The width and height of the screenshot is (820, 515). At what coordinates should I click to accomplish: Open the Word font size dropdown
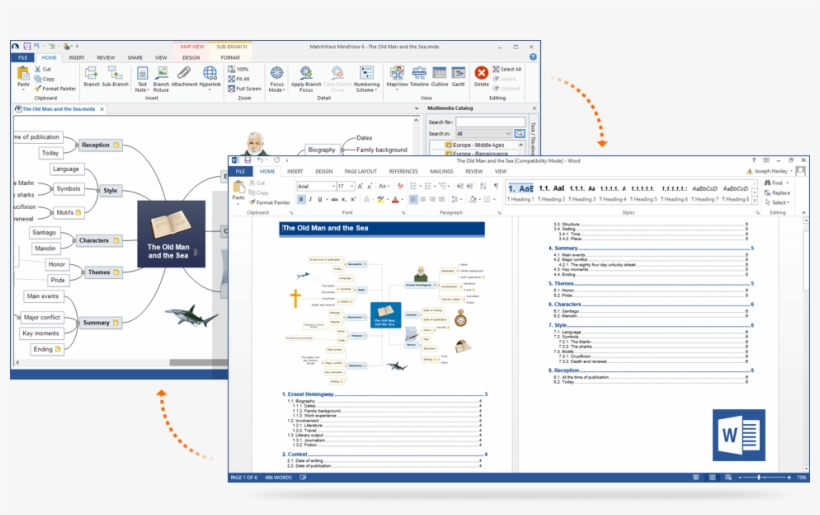[x=352, y=186]
